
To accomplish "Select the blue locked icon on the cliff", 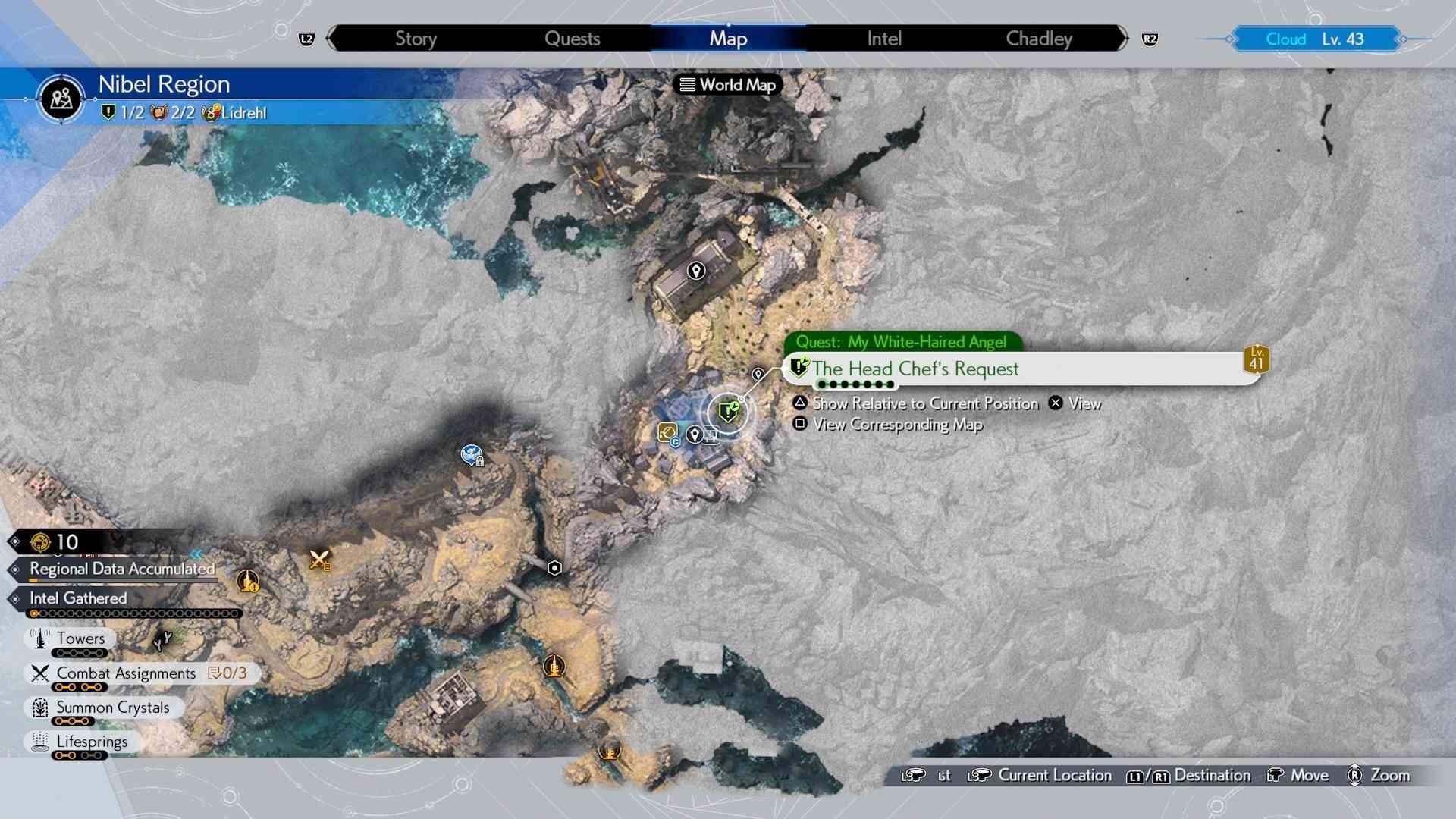I will (x=472, y=455).
